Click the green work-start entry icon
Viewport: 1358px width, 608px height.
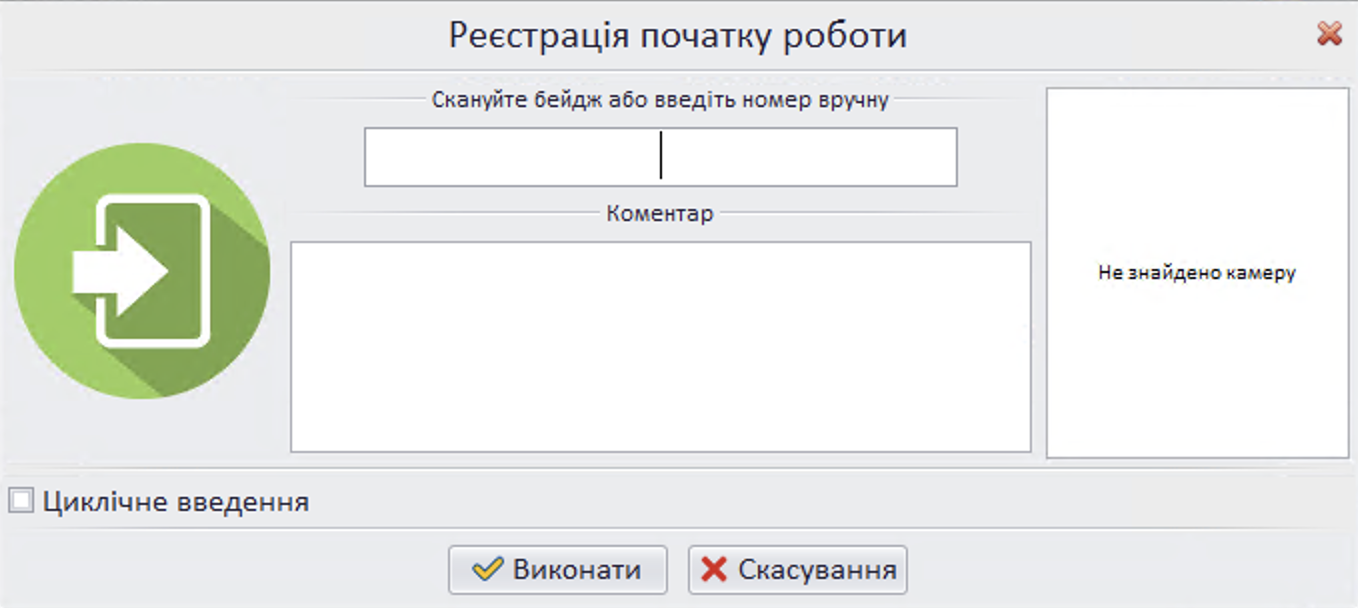(142, 271)
